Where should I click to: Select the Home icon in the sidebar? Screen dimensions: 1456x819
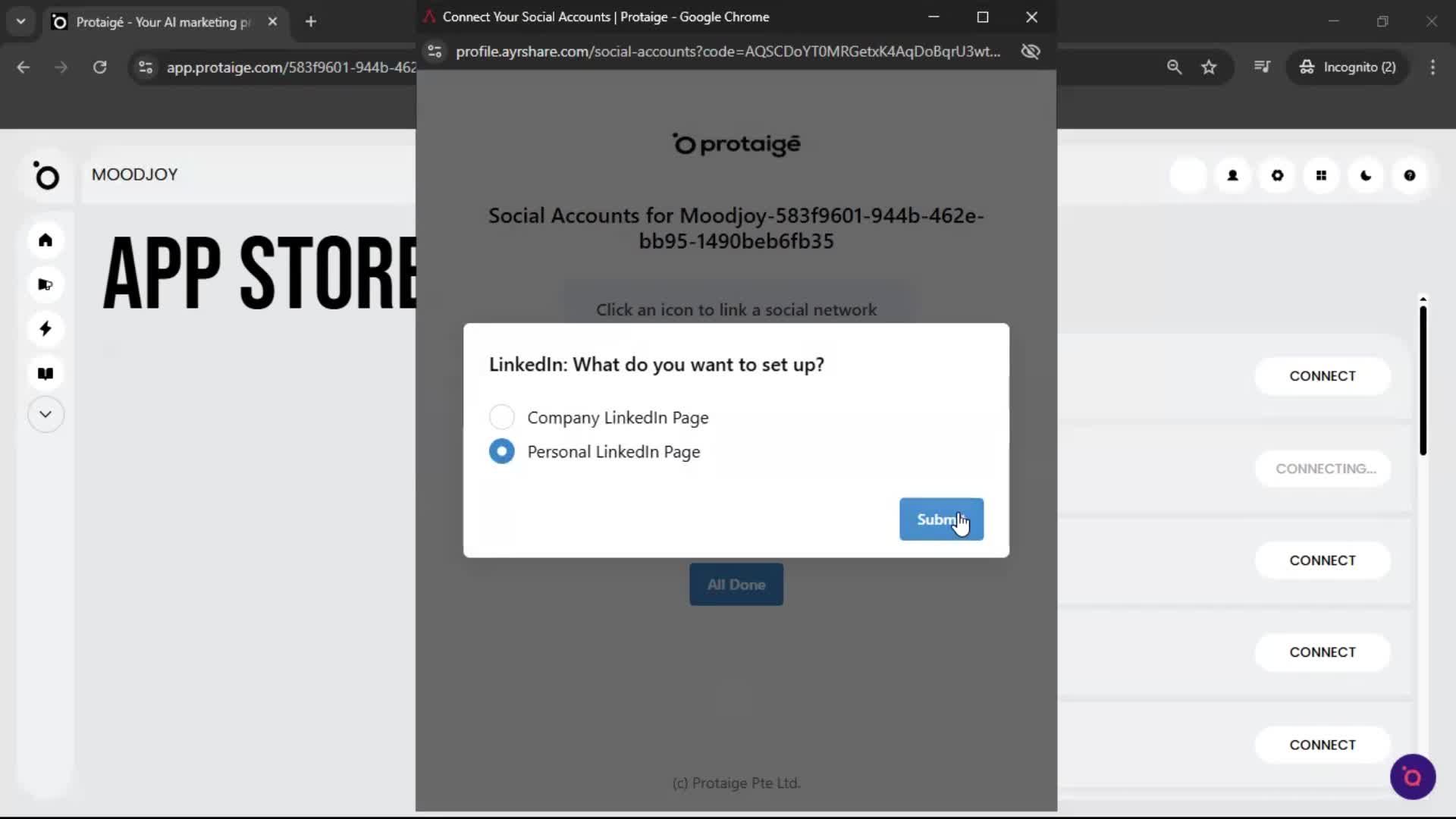pos(45,240)
